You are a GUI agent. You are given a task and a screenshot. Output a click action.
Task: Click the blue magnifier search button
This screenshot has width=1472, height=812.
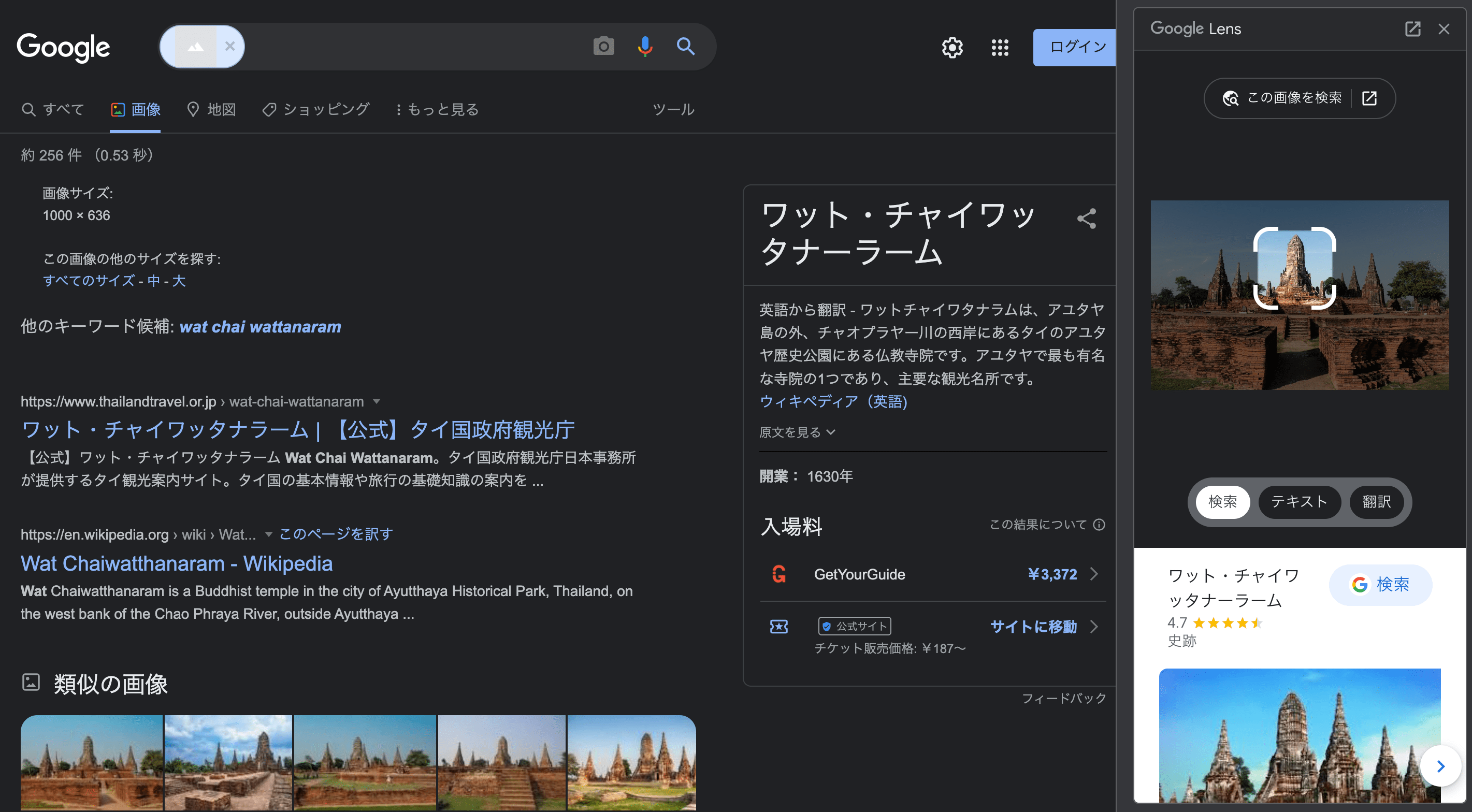pyautogui.click(x=685, y=46)
